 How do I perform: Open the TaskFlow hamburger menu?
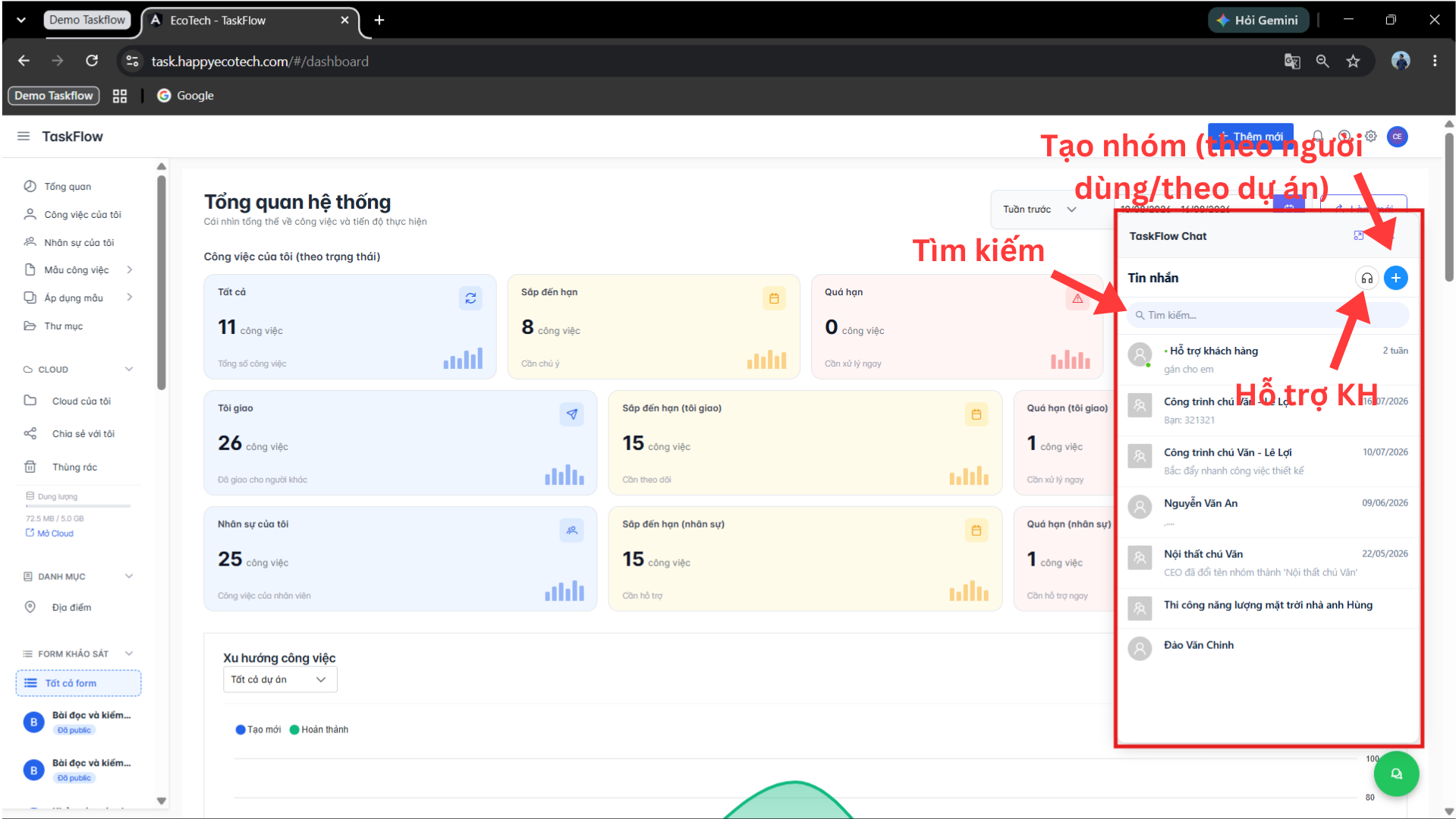(24, 137)
